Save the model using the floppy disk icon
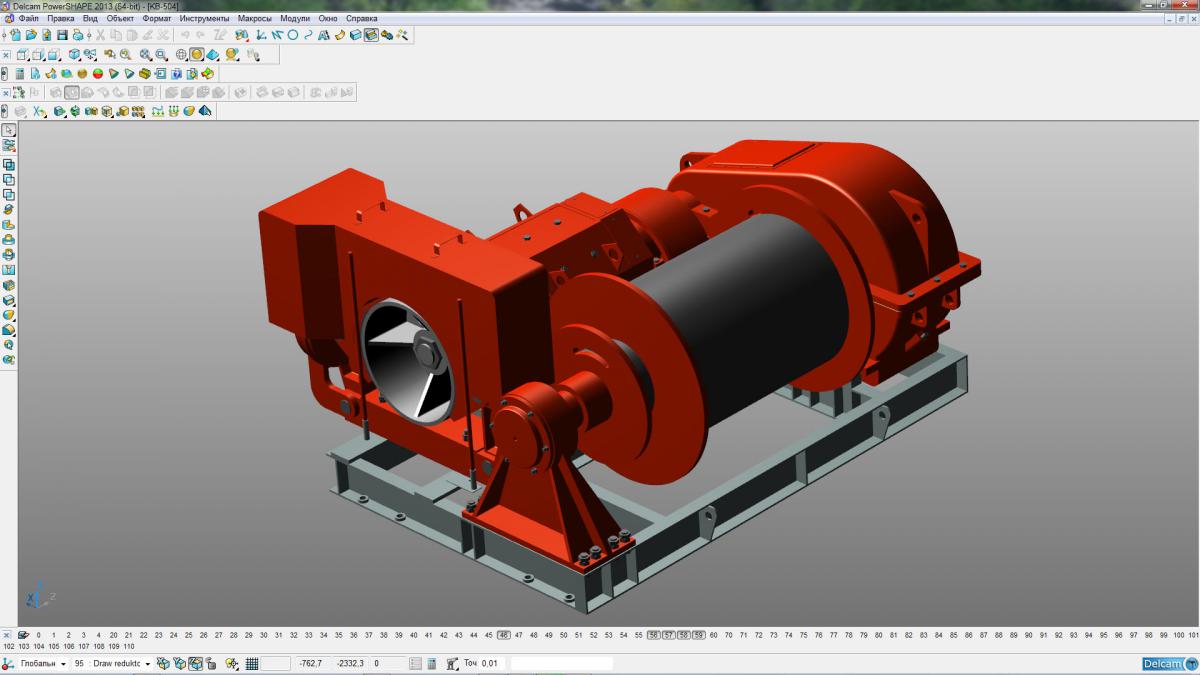The height and width of the screenshot is (675, 1200). click(62, 35)
